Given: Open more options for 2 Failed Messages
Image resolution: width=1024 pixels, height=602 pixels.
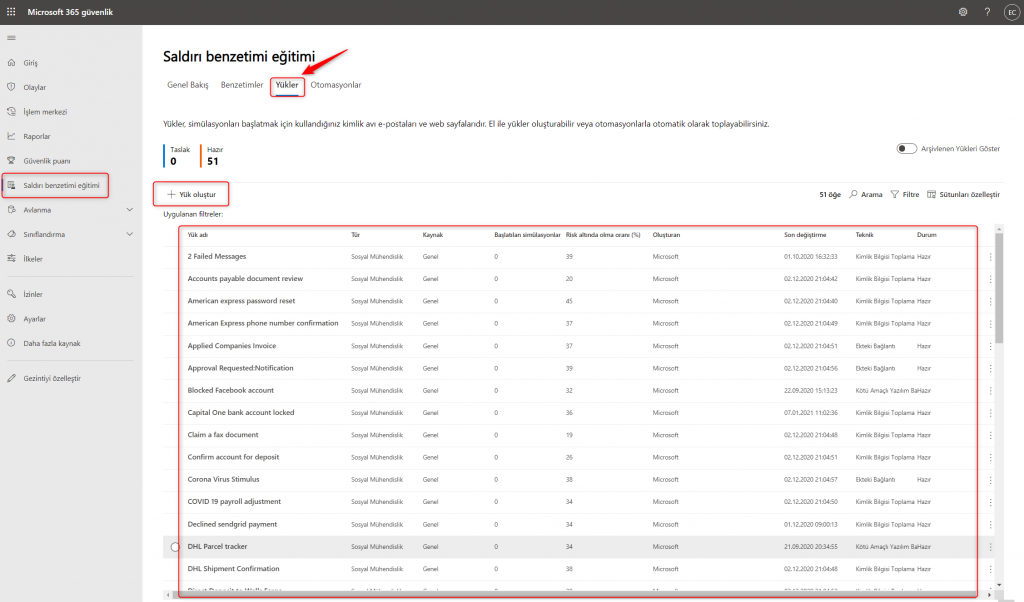Looking at the screenshot, I should [x=990, y=257].
